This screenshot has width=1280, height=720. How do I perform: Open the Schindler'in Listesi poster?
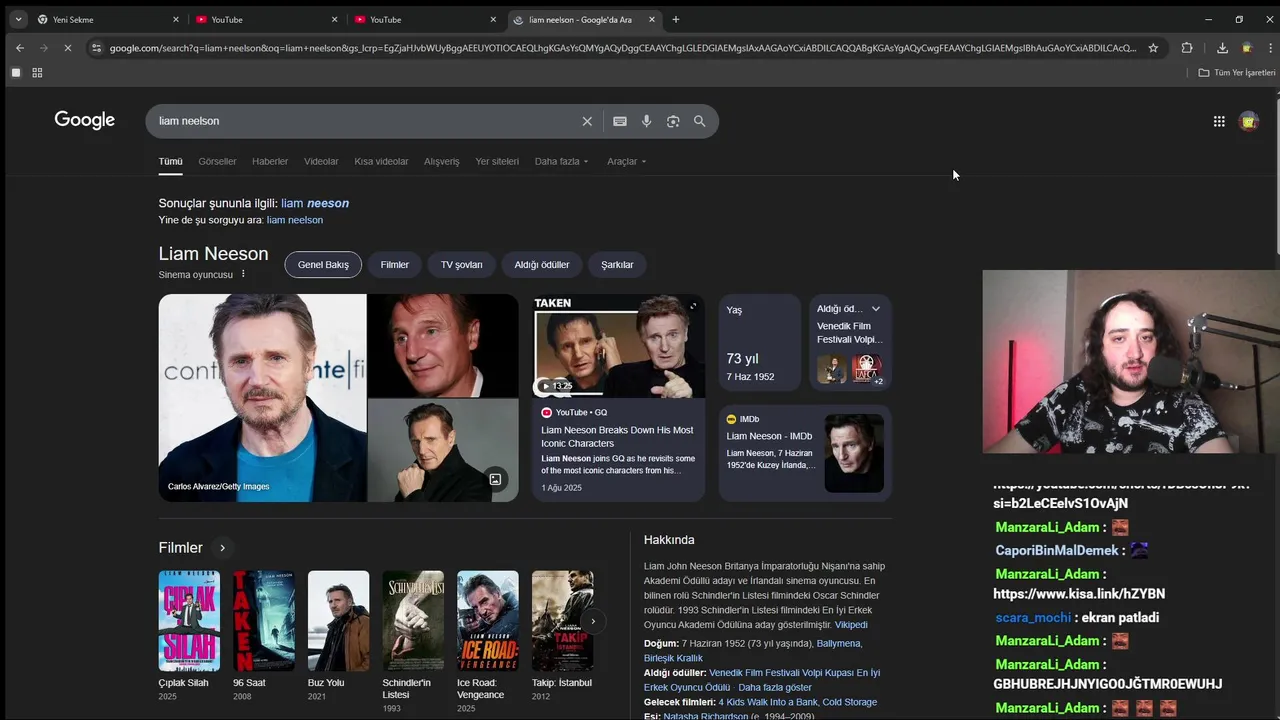click(413, 621)
